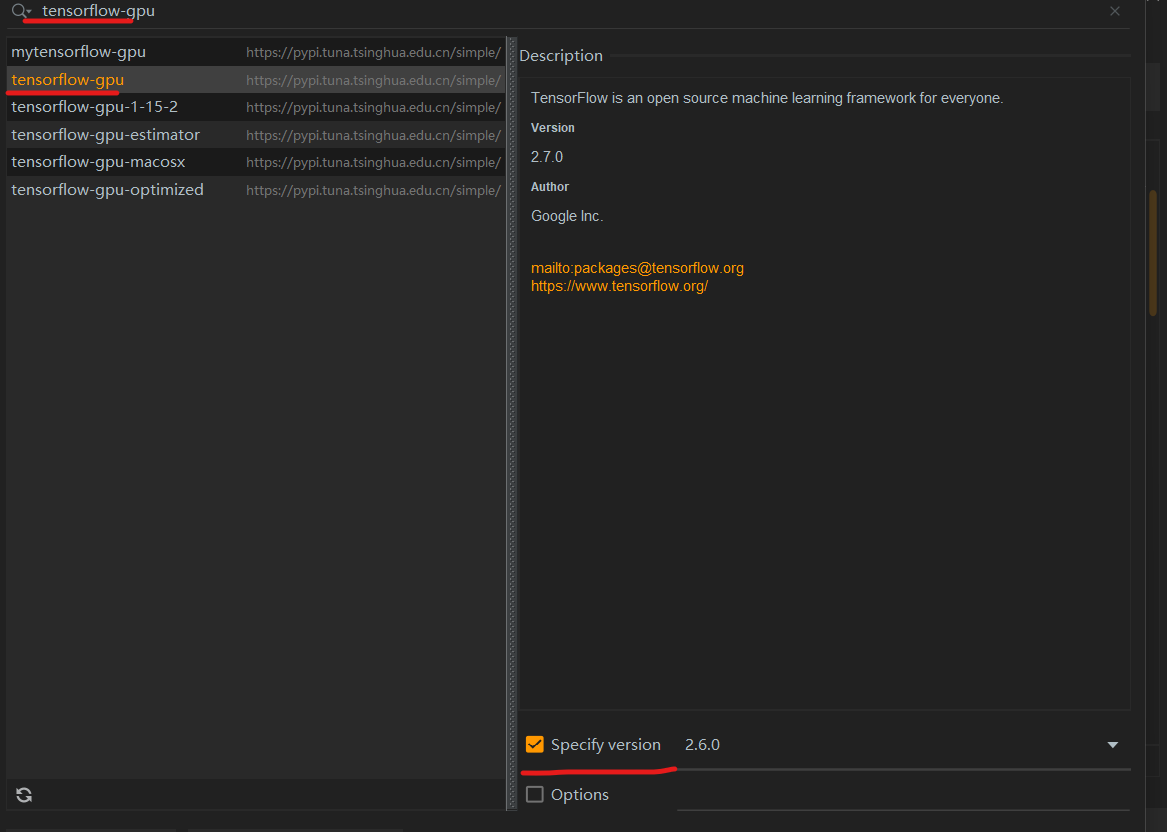Click the vertical scrollbar thumb at right edge

coord(1153,253)
